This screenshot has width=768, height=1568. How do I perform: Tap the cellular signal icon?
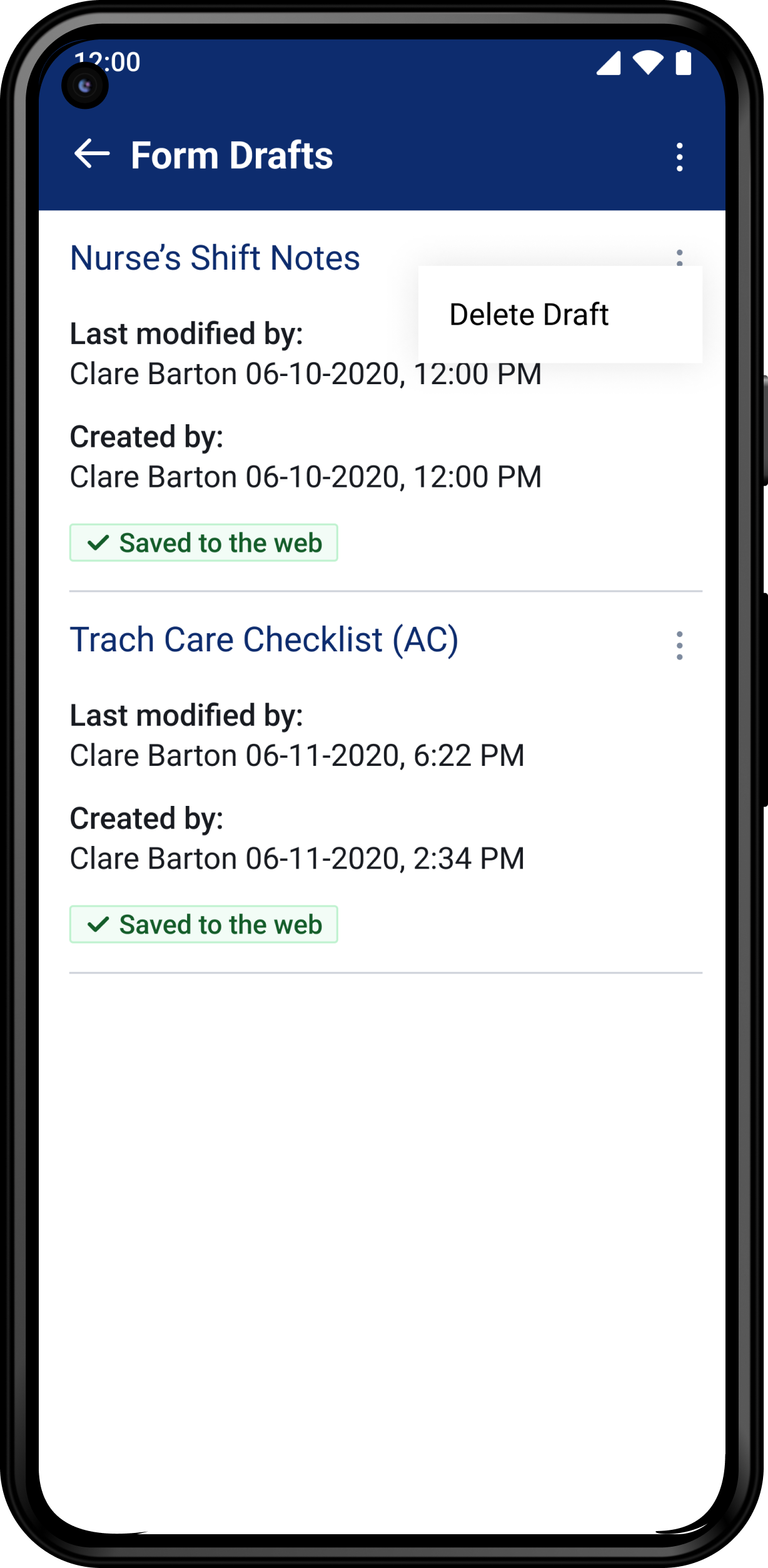click(x=609, y=63)
